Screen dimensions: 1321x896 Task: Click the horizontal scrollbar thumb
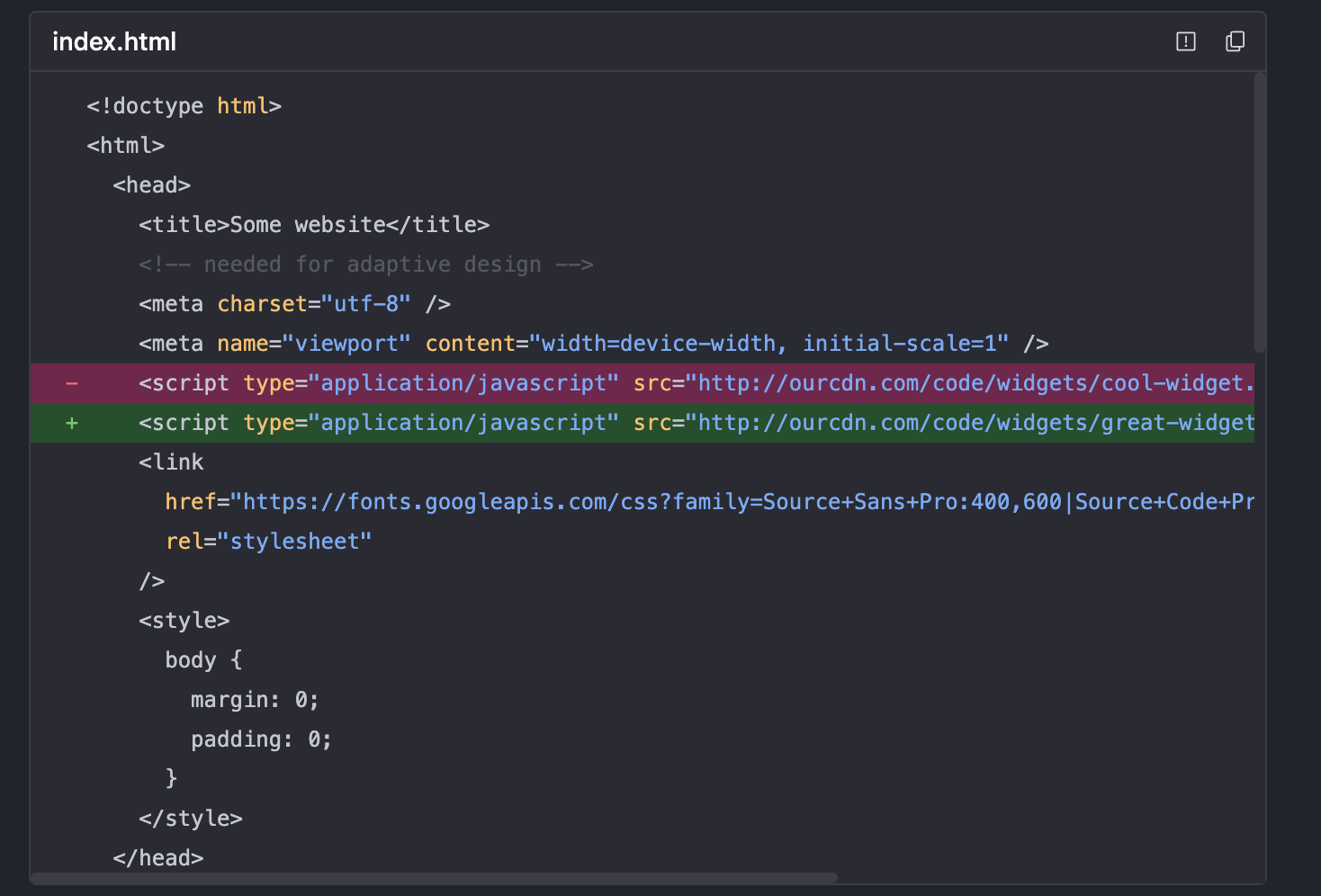click(x=434, y=878)
